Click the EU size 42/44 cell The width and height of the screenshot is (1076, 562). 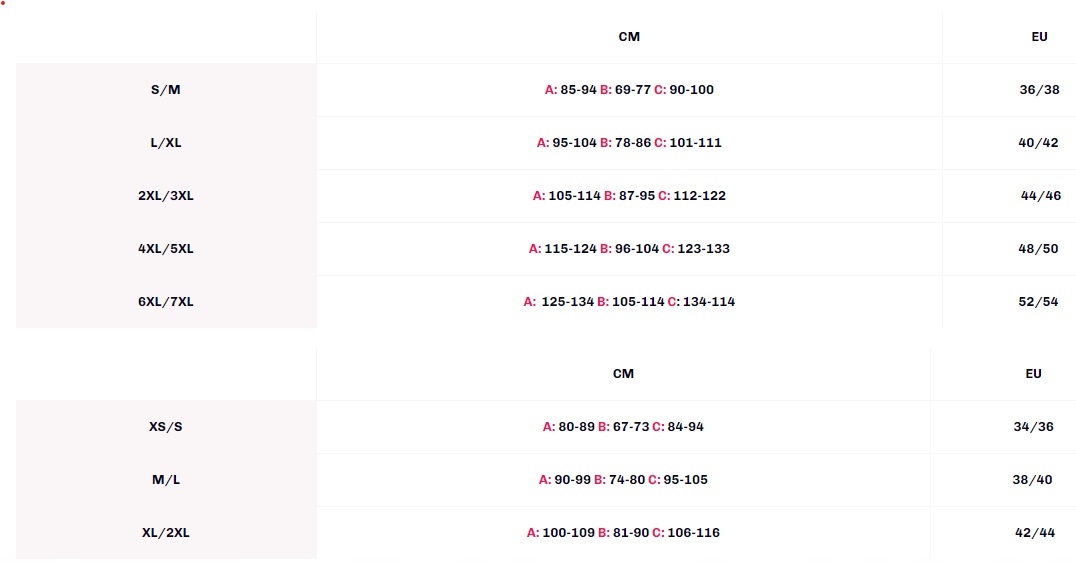point(1035,532)
